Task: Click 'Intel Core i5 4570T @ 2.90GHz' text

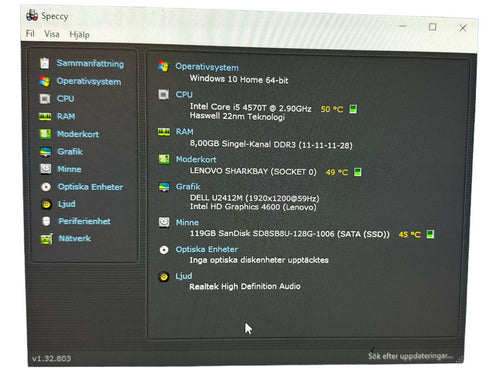Action: (251, 107)
